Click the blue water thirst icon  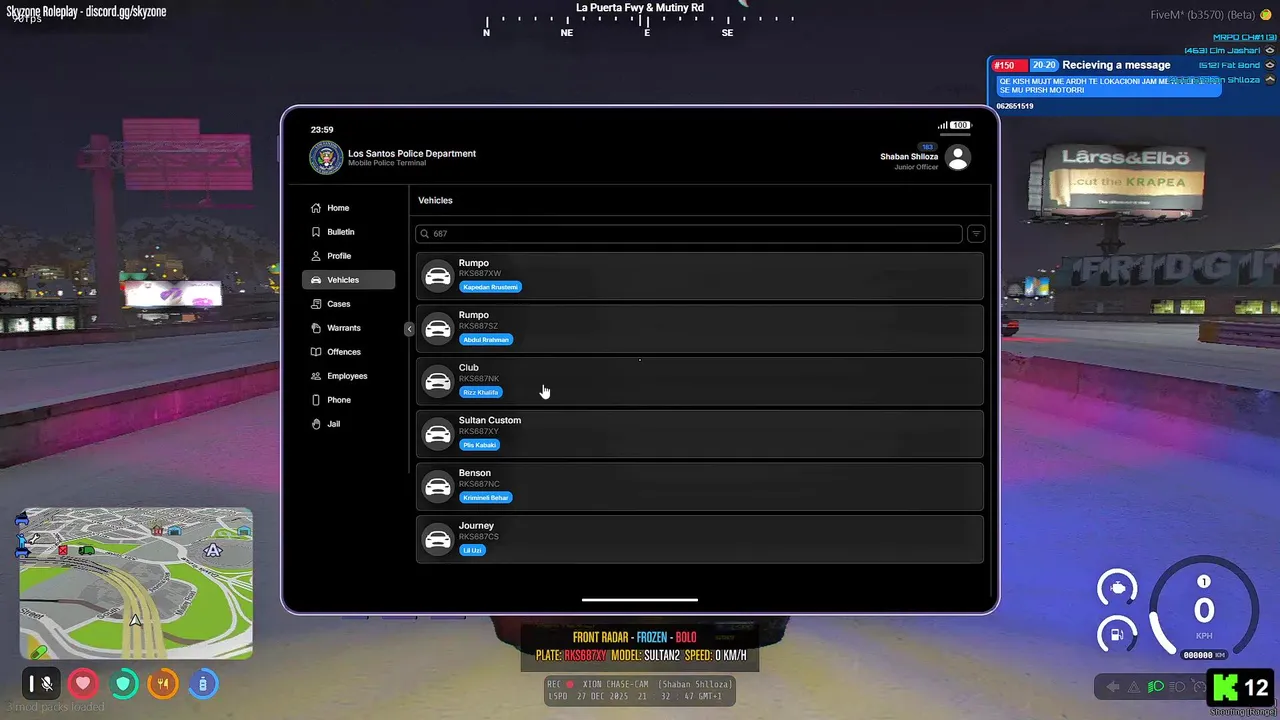coord(203,684)
